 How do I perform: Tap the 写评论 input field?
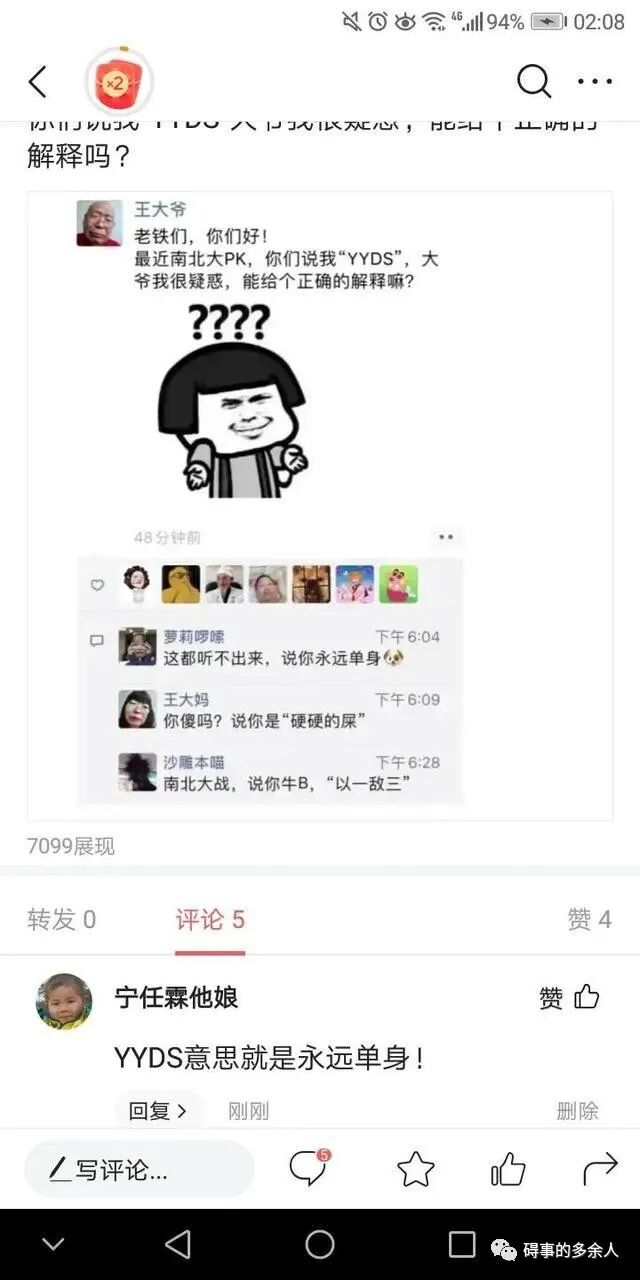coord(139,1168)
